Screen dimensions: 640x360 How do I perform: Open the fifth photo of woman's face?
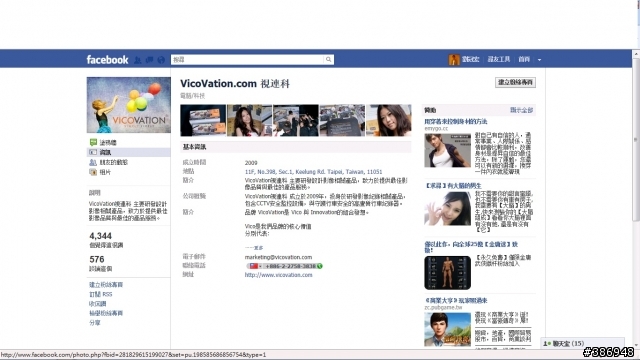389,120
